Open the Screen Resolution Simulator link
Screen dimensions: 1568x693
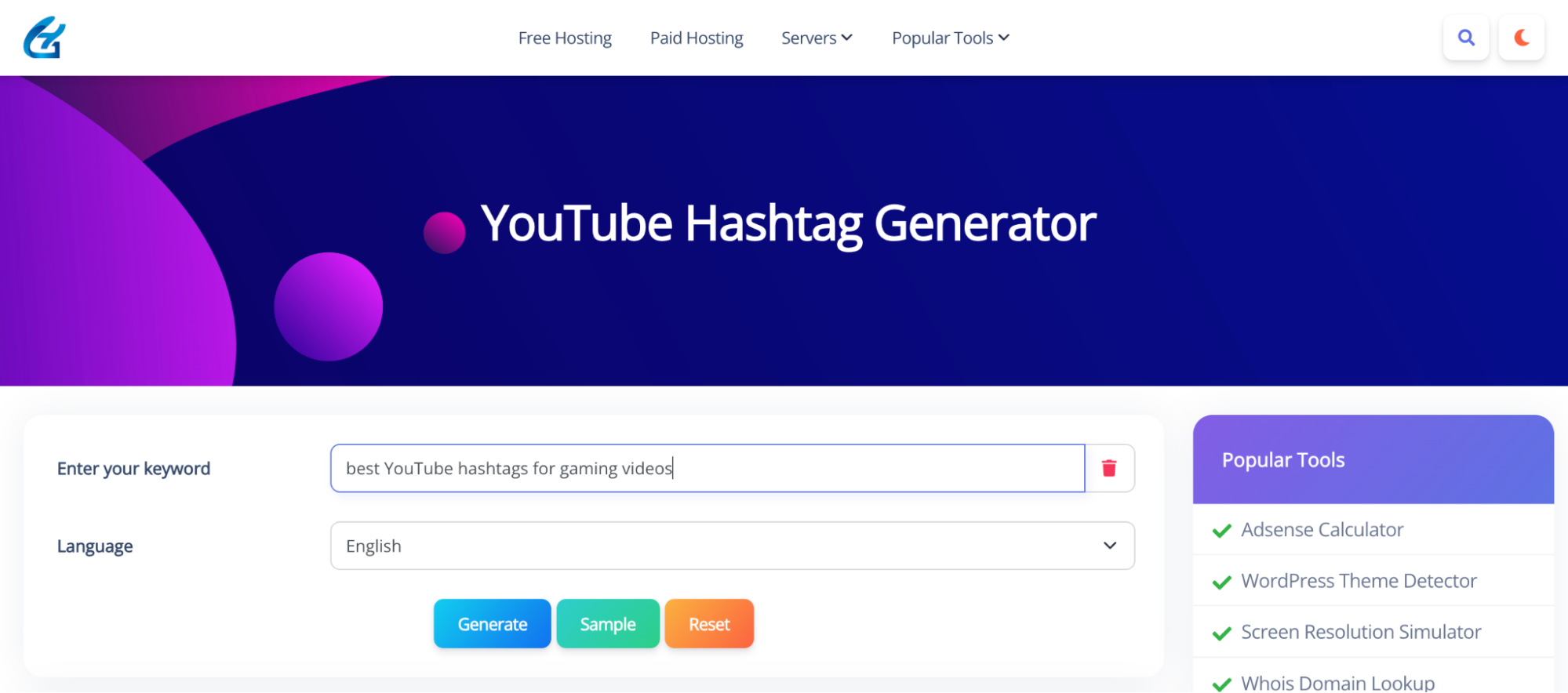(1361, 632)
